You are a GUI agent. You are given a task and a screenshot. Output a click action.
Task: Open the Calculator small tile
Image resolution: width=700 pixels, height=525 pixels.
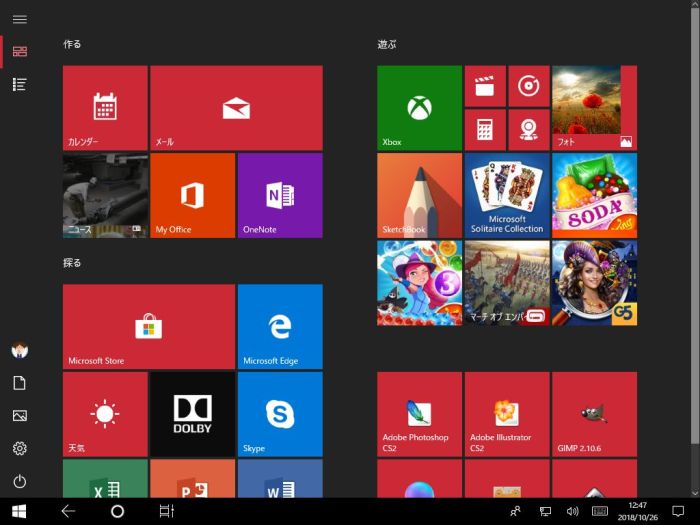[485, 130]
